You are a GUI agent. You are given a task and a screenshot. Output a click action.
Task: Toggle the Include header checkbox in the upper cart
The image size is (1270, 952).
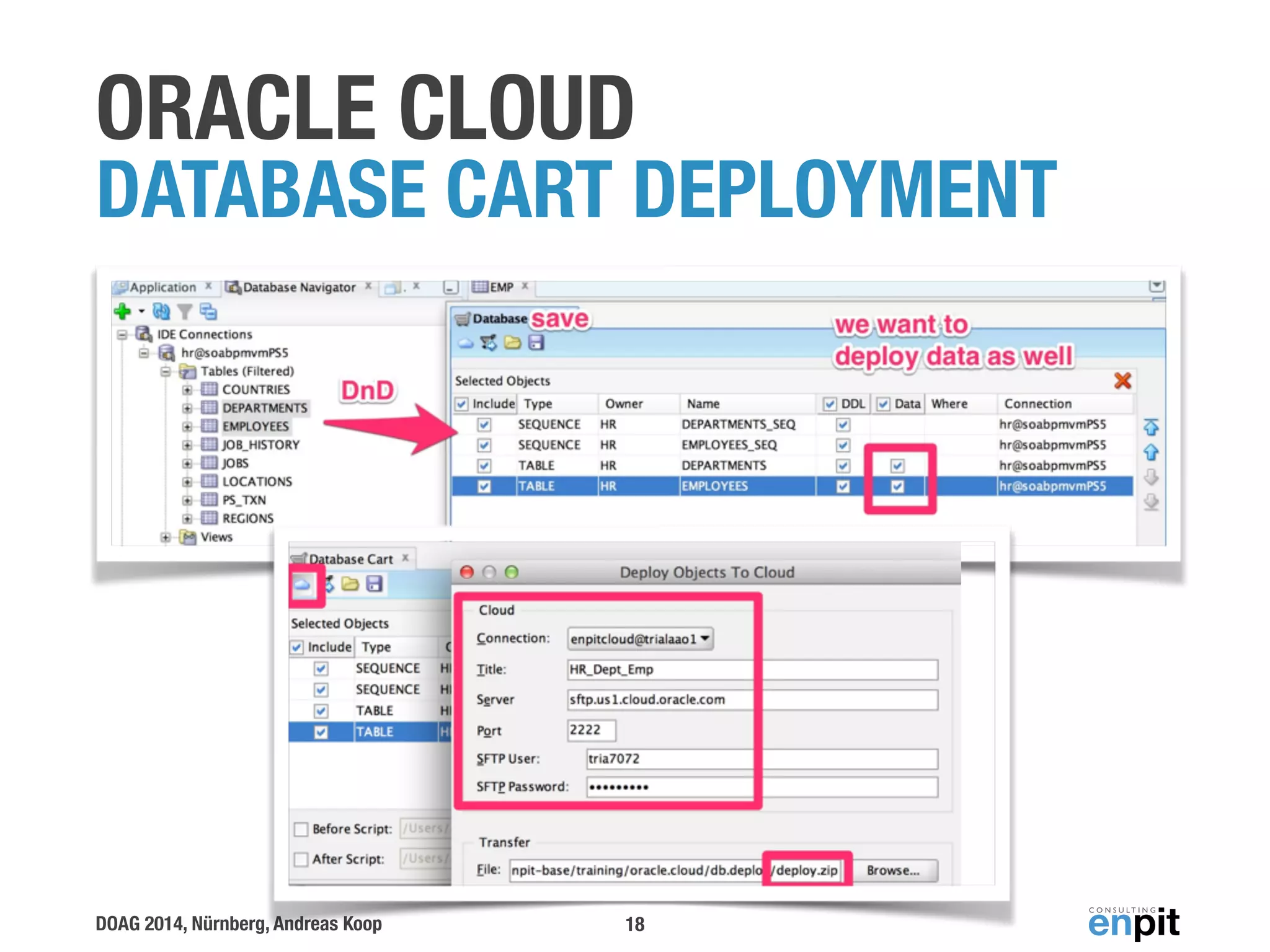[x=461, y=404]
